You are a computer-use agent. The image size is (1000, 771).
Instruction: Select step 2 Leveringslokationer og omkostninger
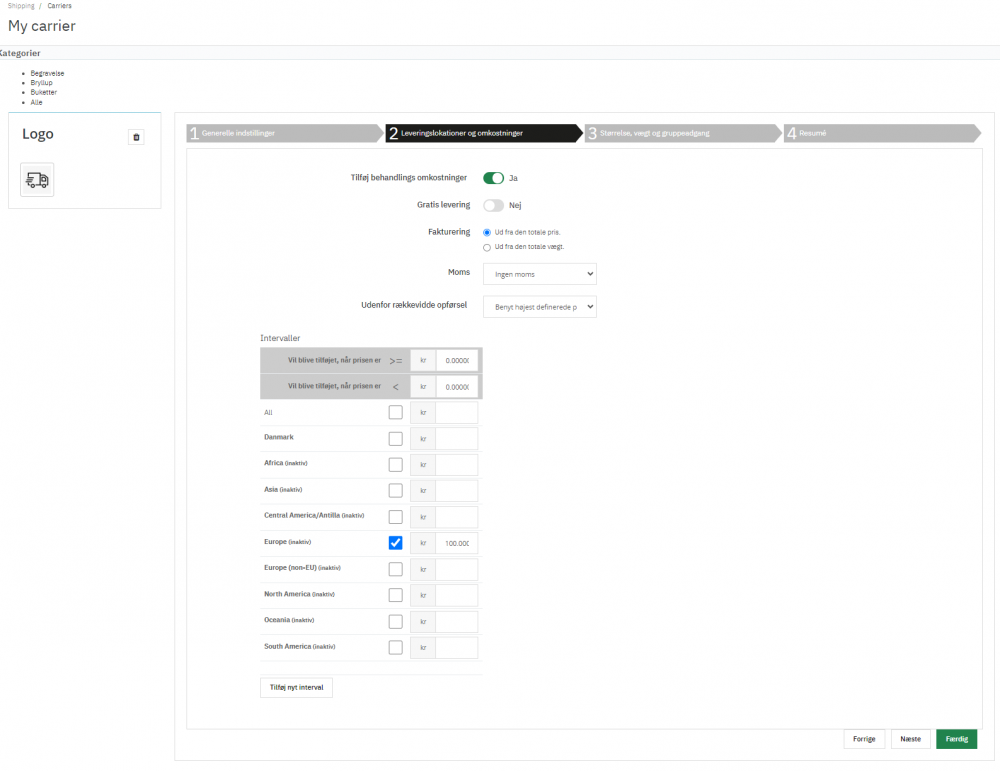pyautogui.click(x=483, y=133)
